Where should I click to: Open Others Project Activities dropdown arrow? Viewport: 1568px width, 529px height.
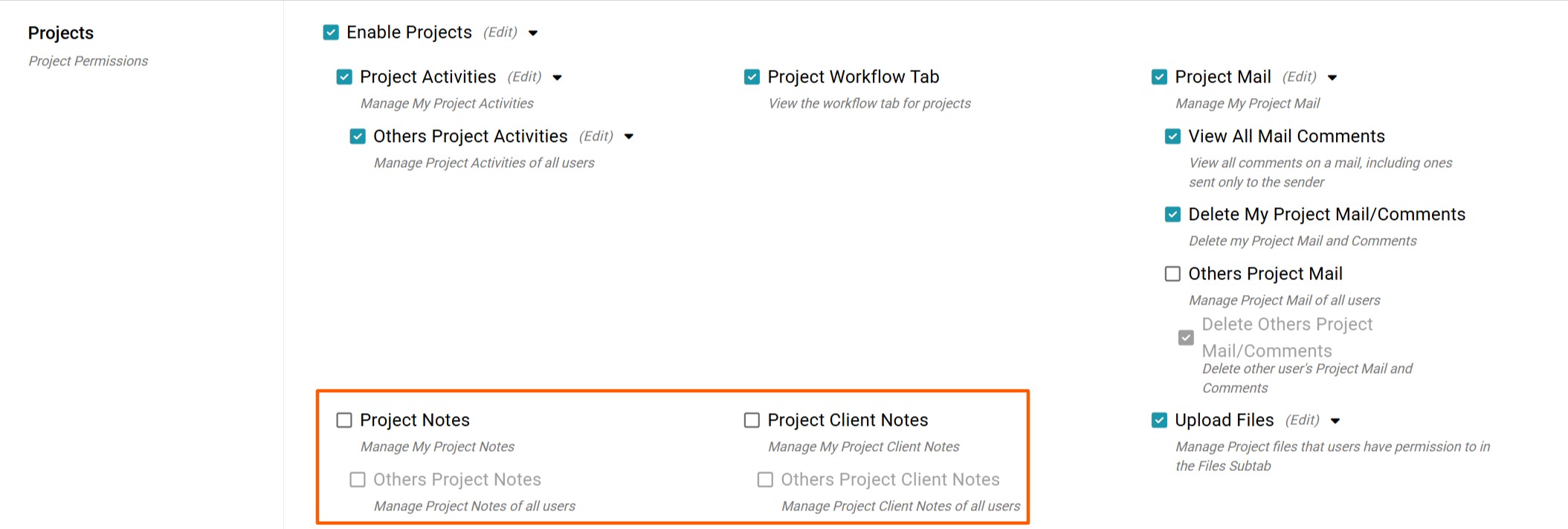[629, 137]
